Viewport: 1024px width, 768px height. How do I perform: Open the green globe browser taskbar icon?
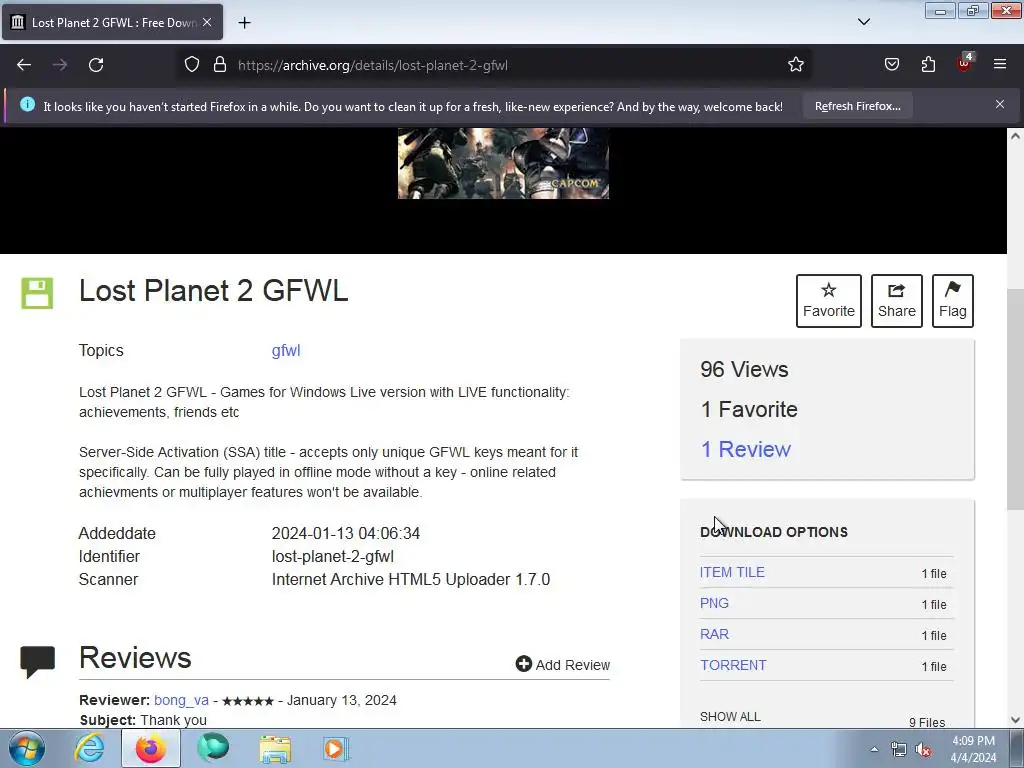click(213, 748)
